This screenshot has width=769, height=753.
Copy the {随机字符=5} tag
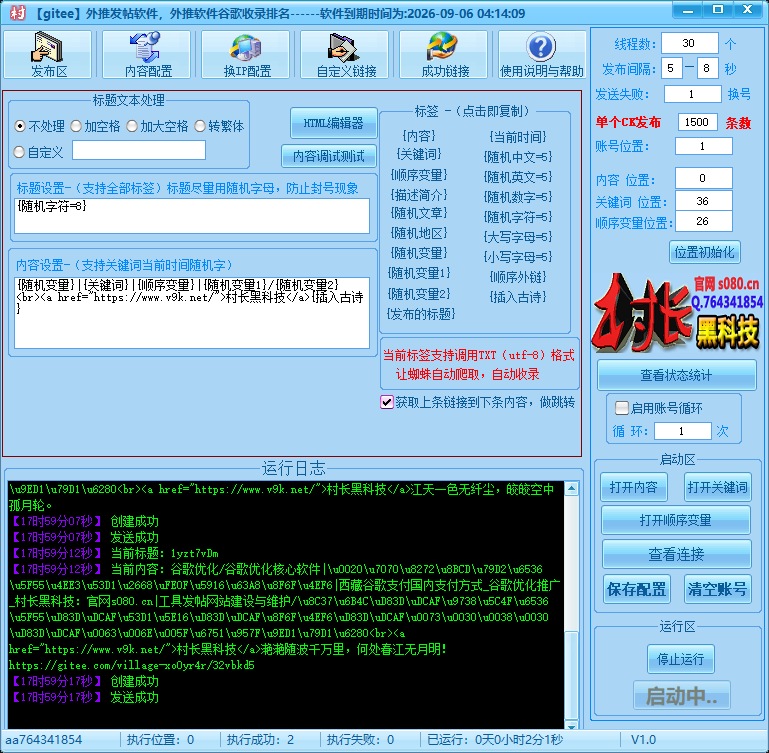[518, 217]
